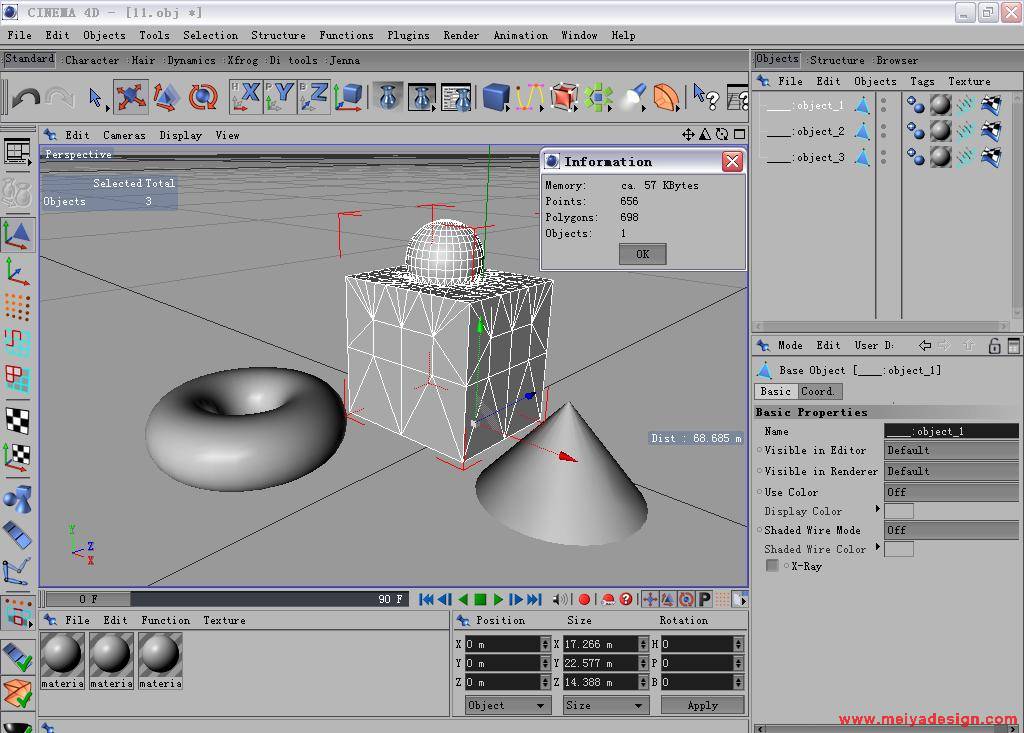Click the context help cursor icon
The image size is (1024, 733).
(705, 97)
